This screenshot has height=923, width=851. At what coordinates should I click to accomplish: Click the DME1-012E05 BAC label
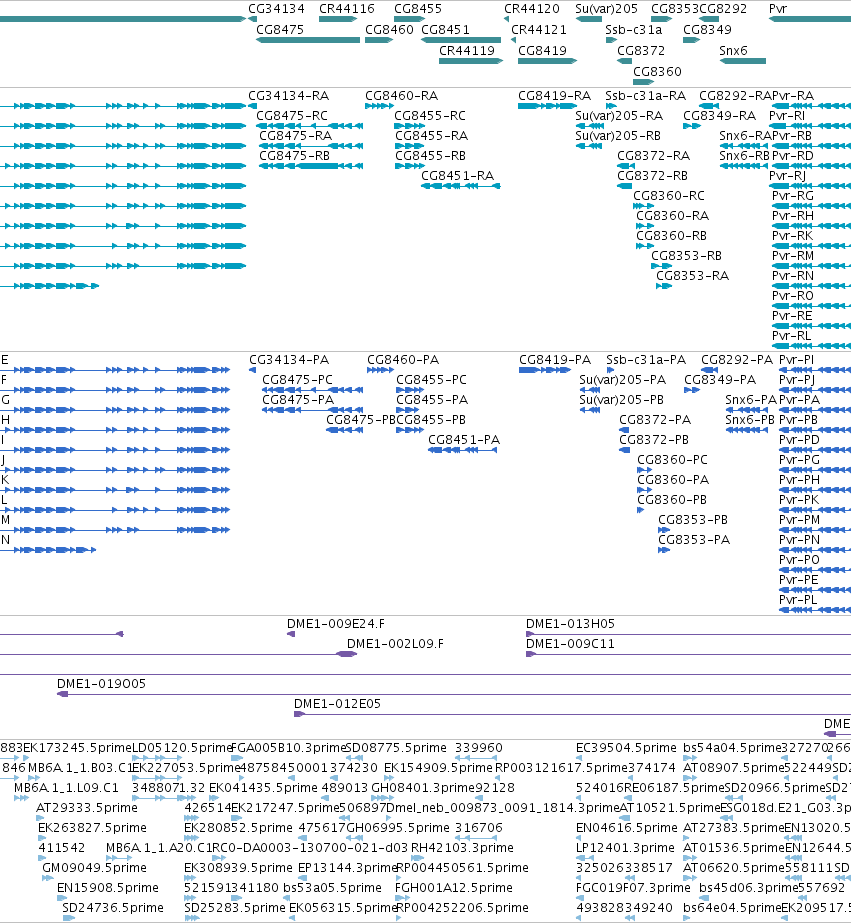click(337, 704)
